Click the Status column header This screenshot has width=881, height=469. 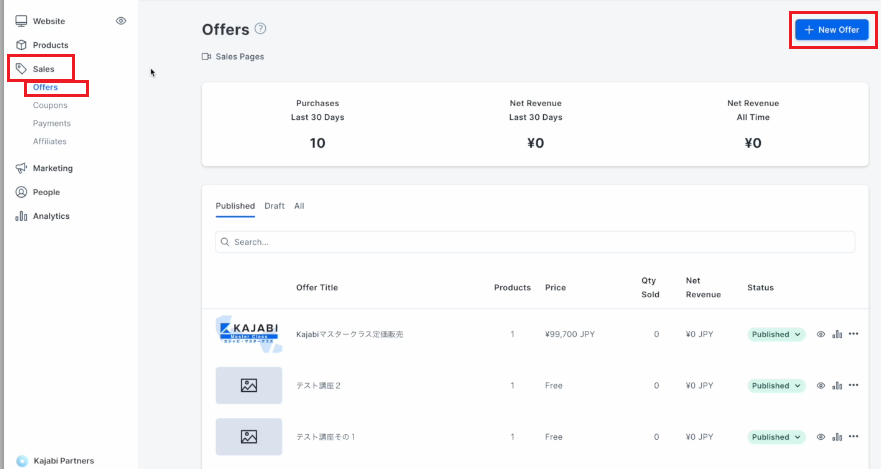[x=760, y=288]
